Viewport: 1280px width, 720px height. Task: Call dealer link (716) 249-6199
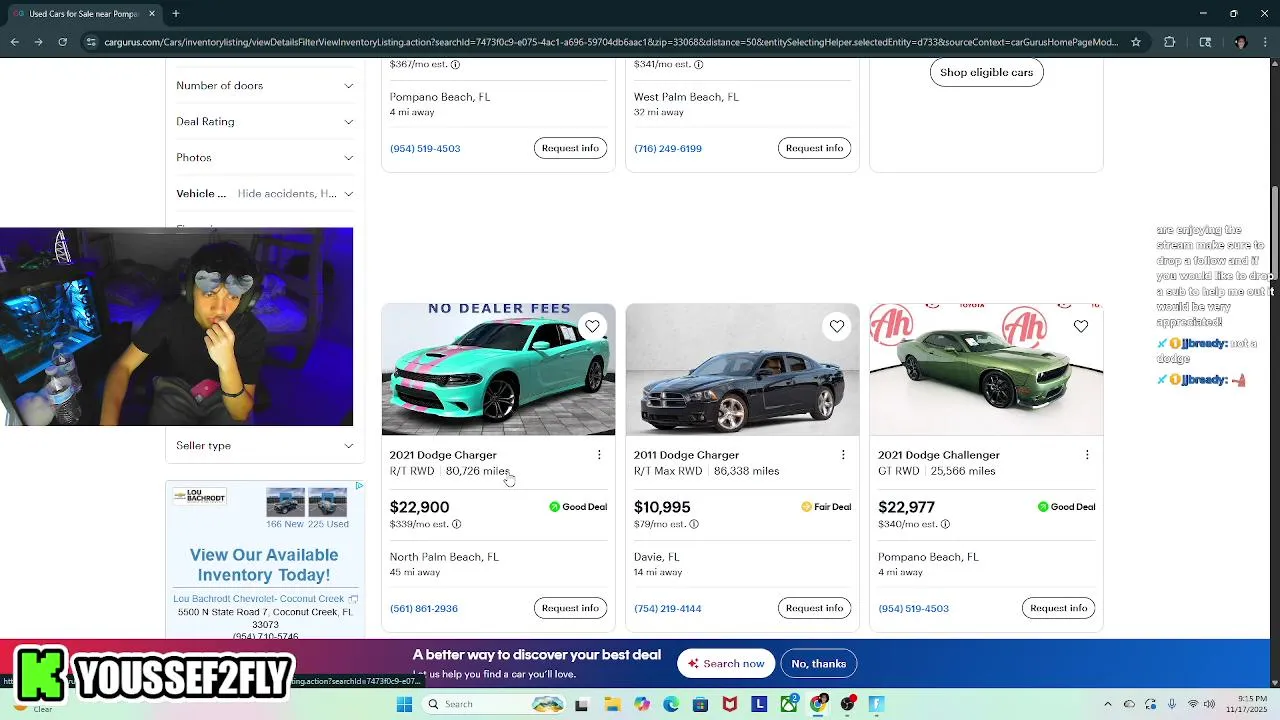[668, 149]
